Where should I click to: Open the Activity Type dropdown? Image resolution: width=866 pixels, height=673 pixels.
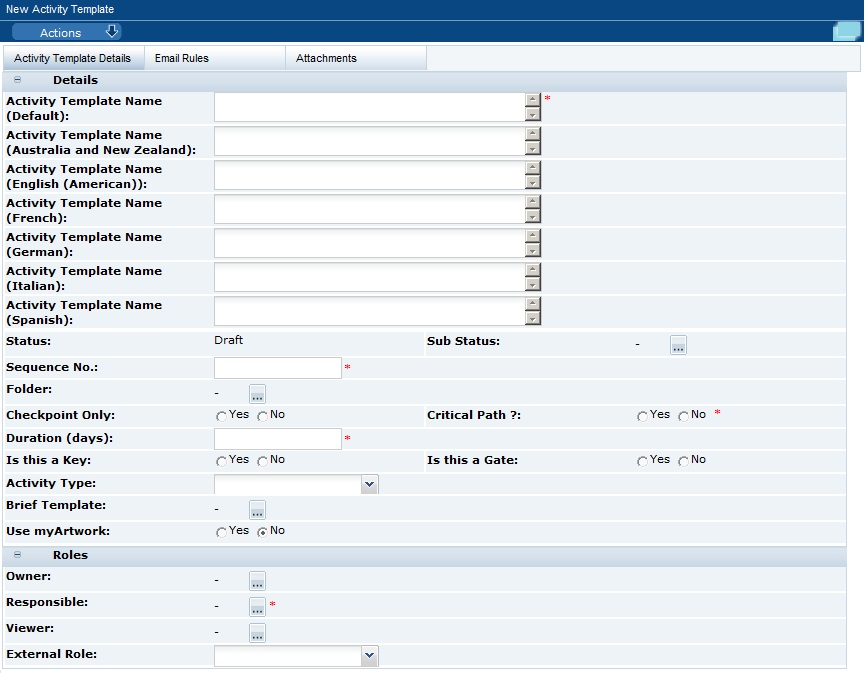(x=369, y=484)
